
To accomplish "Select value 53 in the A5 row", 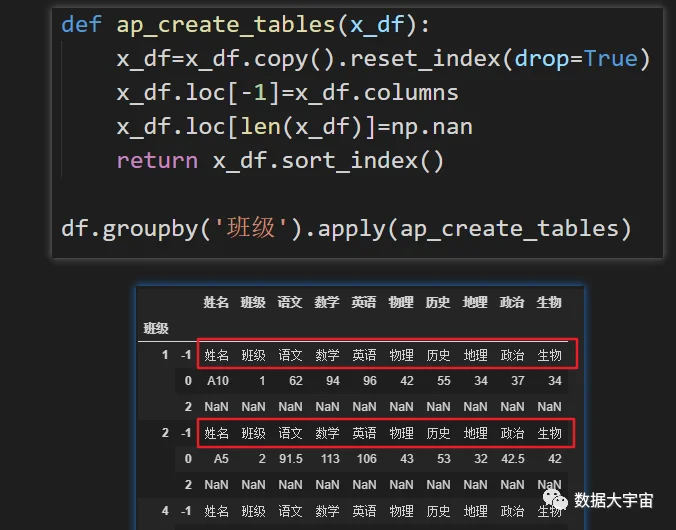I will (444, 459).
